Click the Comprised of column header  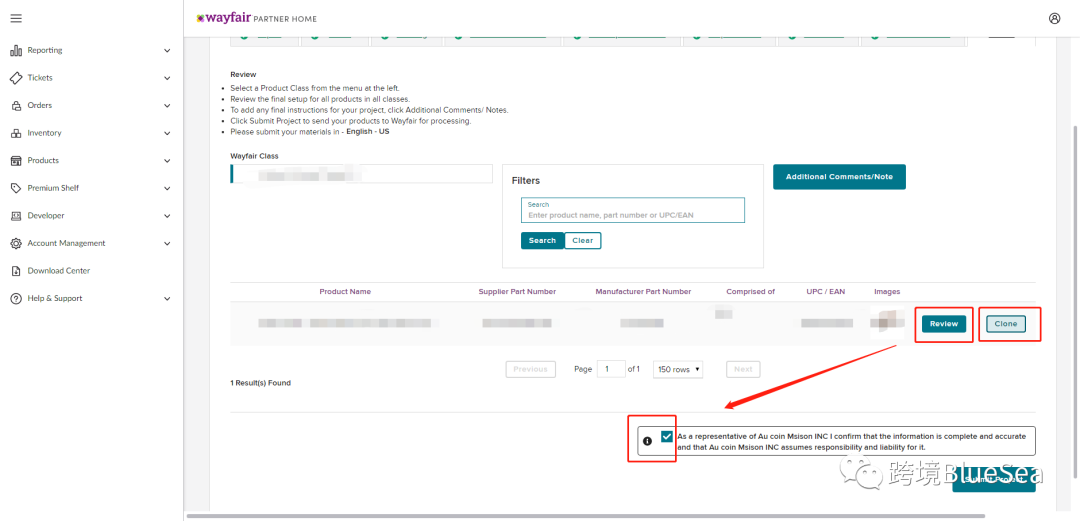point(751,292)
